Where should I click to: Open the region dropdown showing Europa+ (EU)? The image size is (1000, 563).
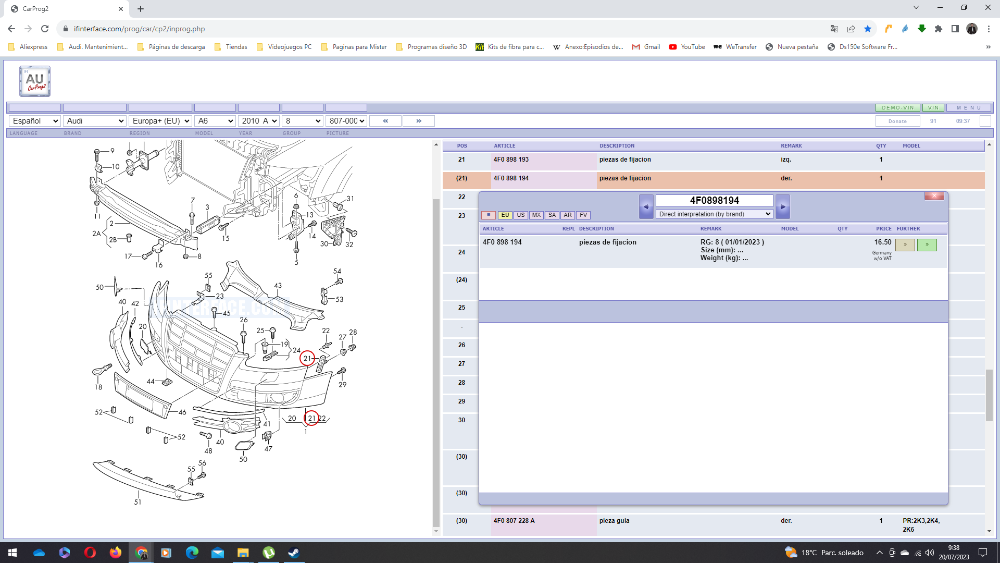pyautogui.click(x=160, y=121)
